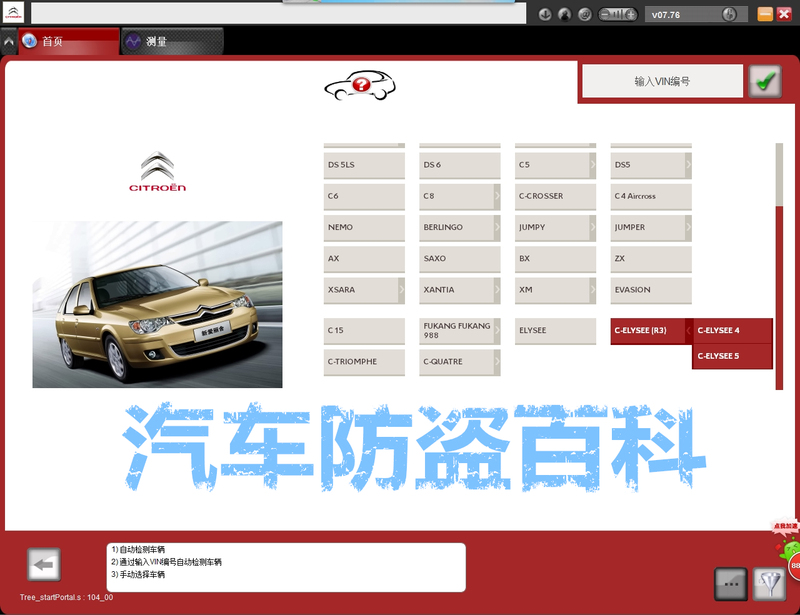The image size is (800, 615).
Task: Click the 输入VIN编号 input field
Action: coord(663,81)
